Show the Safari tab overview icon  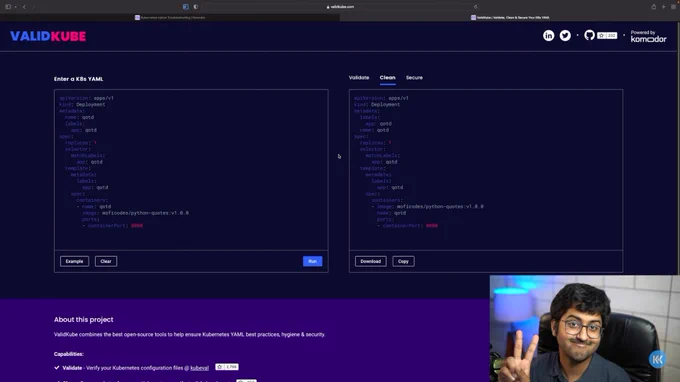click(x=673, y=7)
